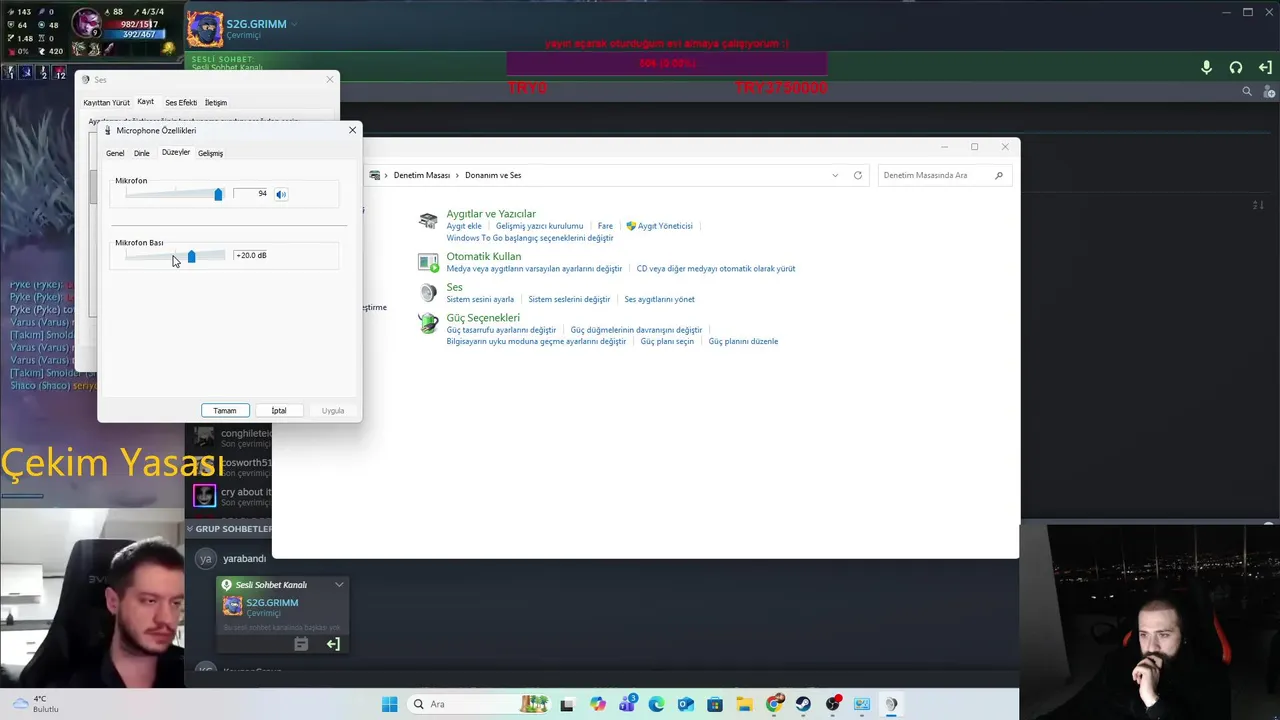Click Güç planını düzenle link
Screen dimensions: 1280x720
click(743, 341)
